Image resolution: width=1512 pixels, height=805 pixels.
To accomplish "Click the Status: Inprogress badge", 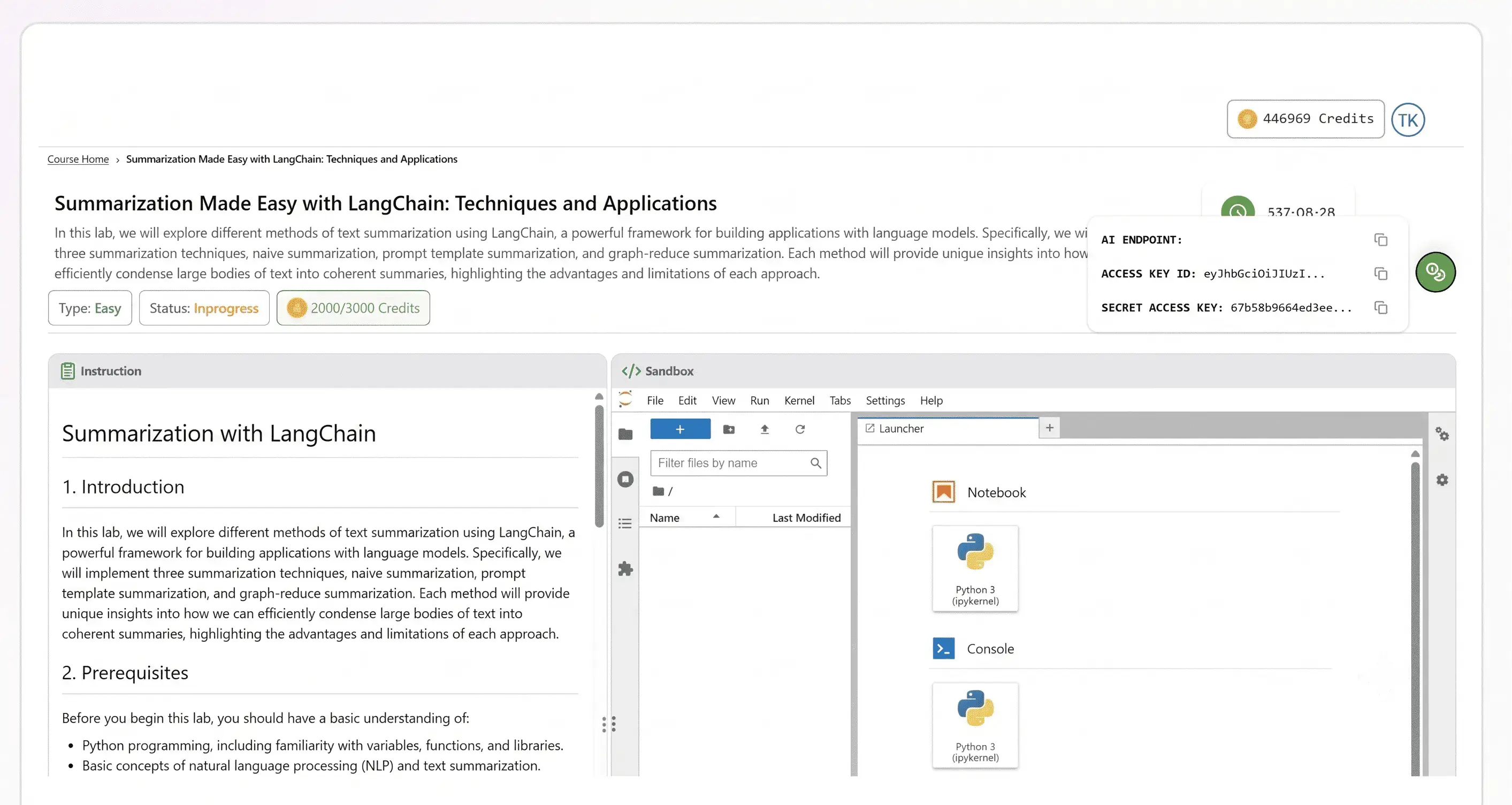I will pyautogui.click(x=204, y=308).
